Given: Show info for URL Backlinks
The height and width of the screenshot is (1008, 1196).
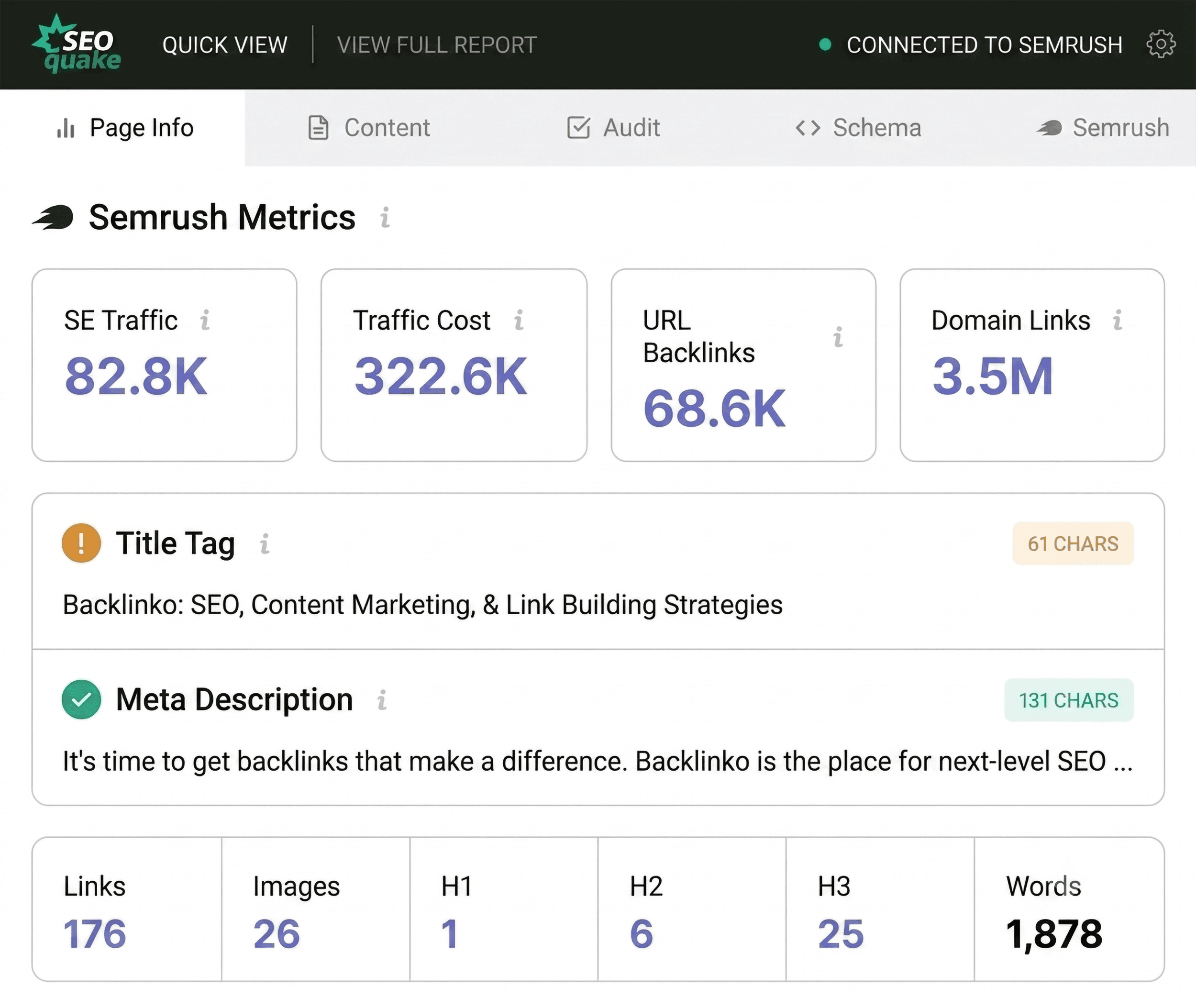Looking at the screenshot, I should (x=838, y=337).
